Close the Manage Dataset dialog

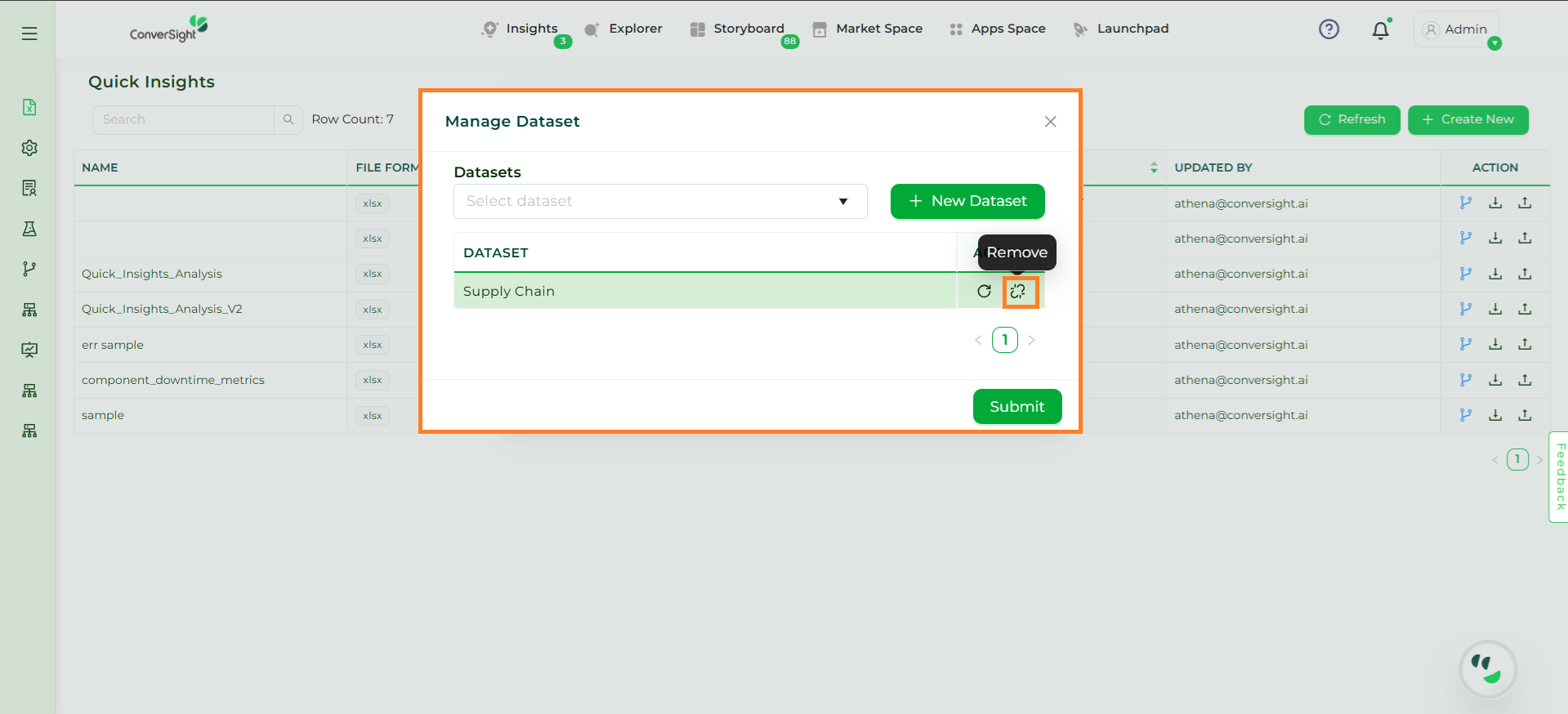(x=1050, y=122)
